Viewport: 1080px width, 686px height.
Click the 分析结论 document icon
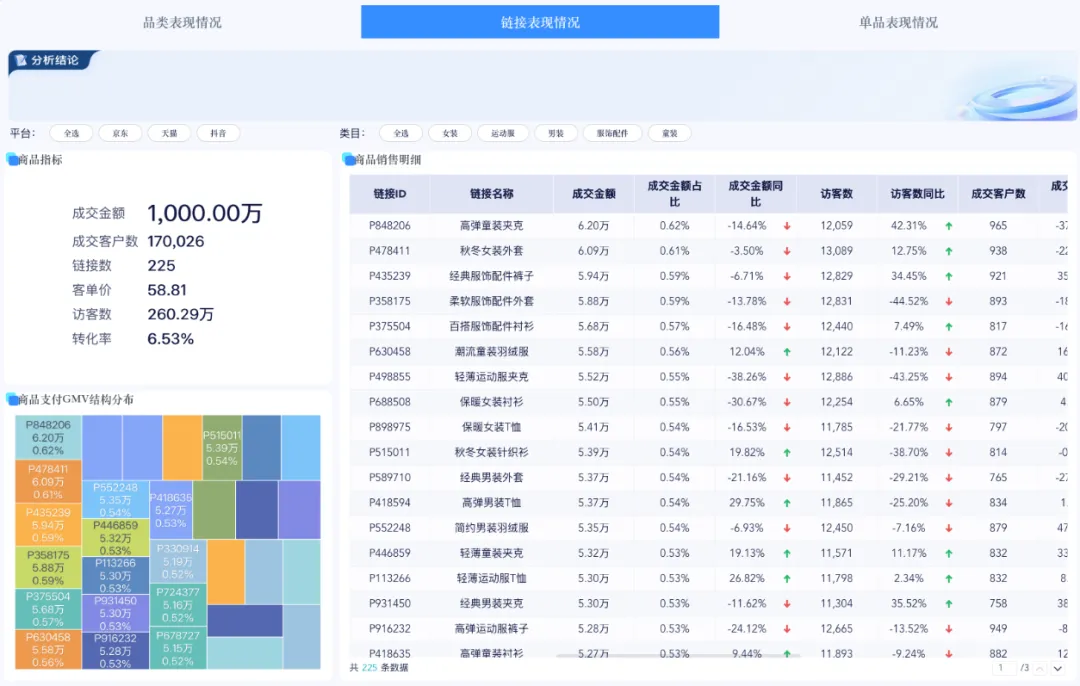21,61
